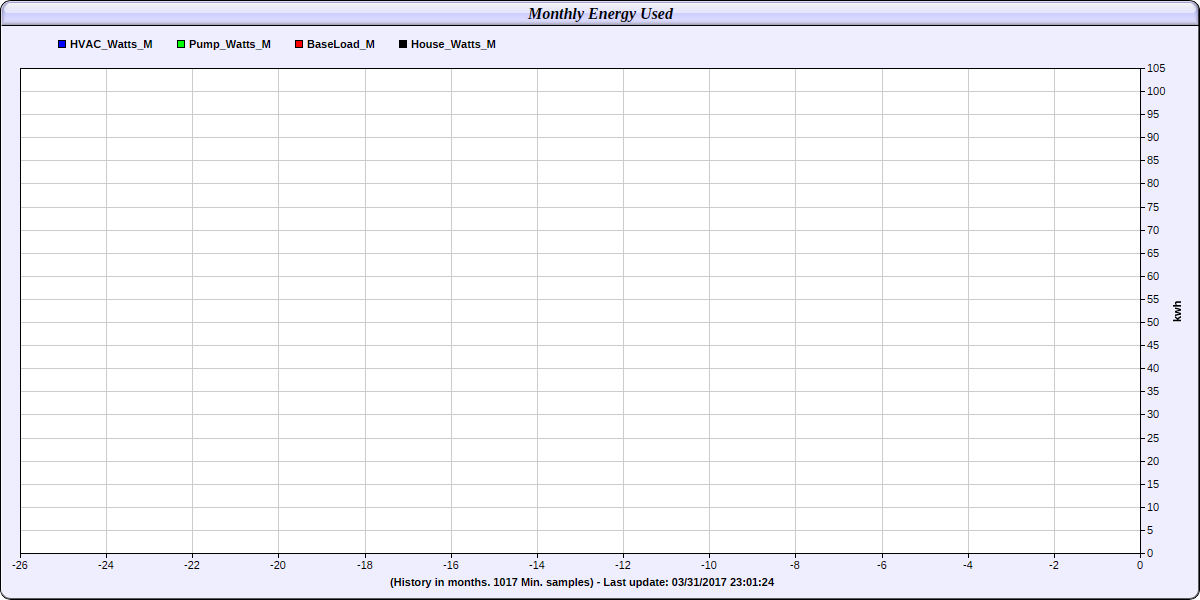Click the red BaseLoad_M legend swatch
Viewport: 1200px width, 600px height.
[x=299, y=45]
